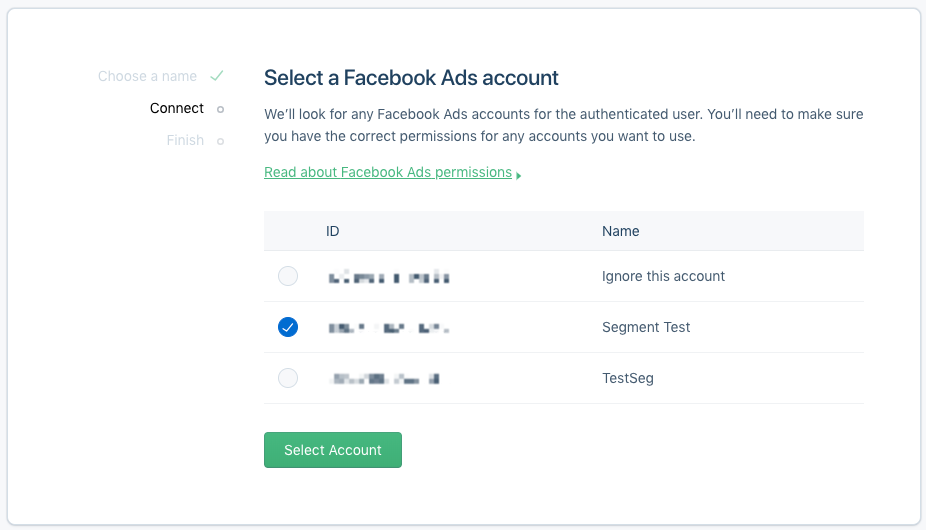Click the green checkmark beside Choose a name
This screenshot has height=530, width=926.
point(217,76)
